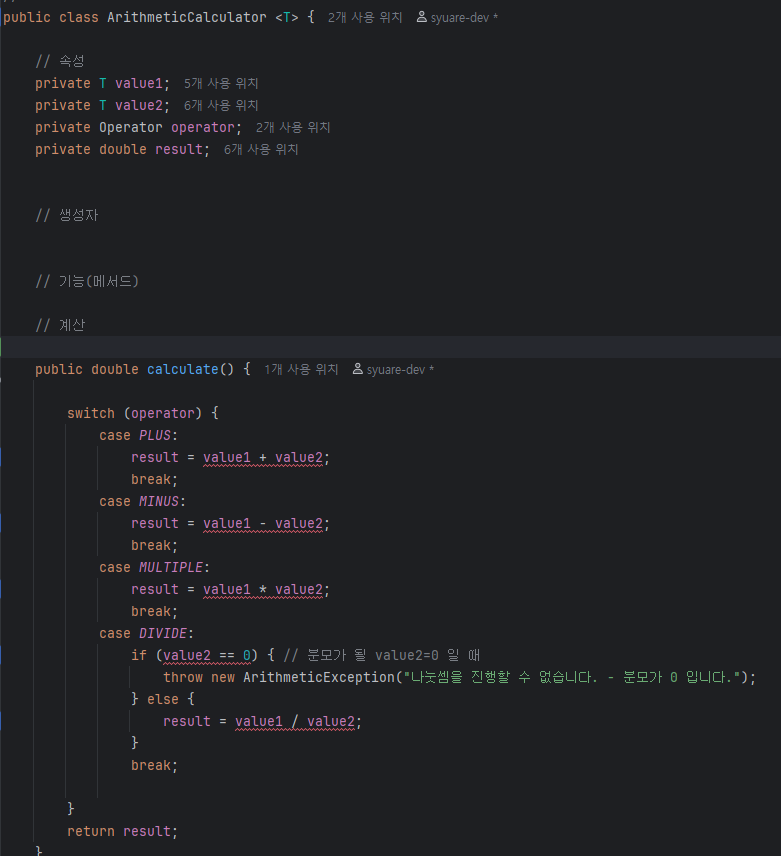Click the '나눗셈을 진행할 수 없습니다' string literal
This screenshot has width=781, height=856.
coord(572,677)
